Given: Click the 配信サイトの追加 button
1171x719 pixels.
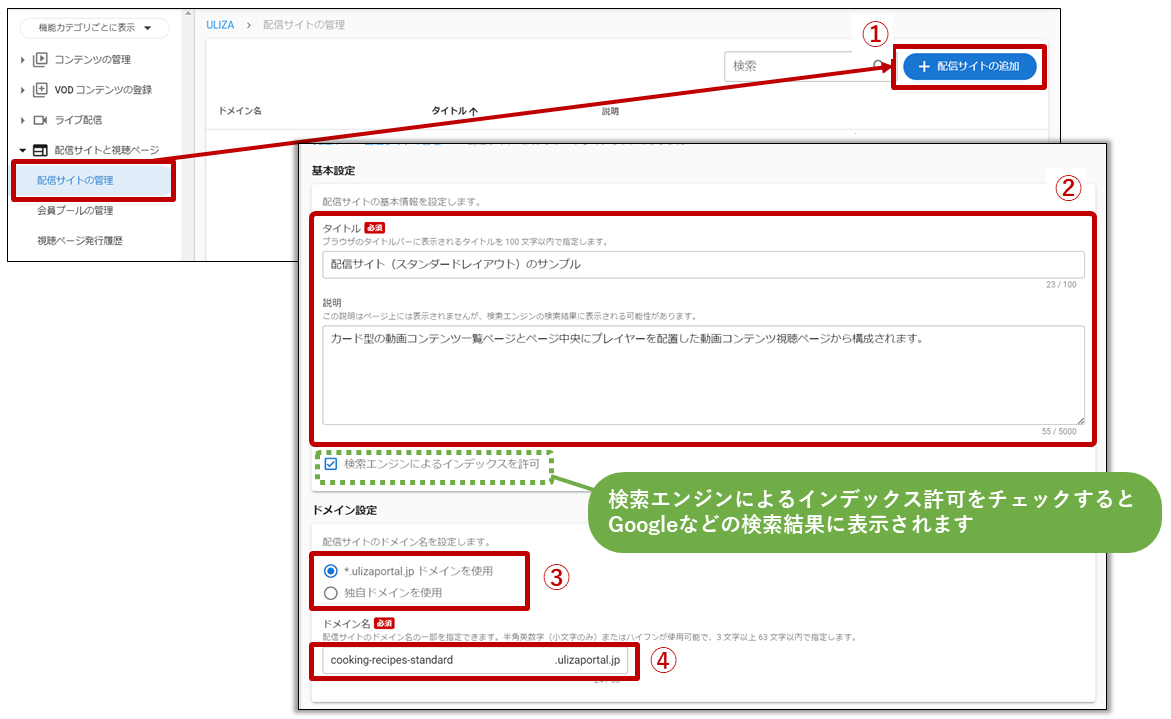Looking at the screenshot, I should click(968, 67).
